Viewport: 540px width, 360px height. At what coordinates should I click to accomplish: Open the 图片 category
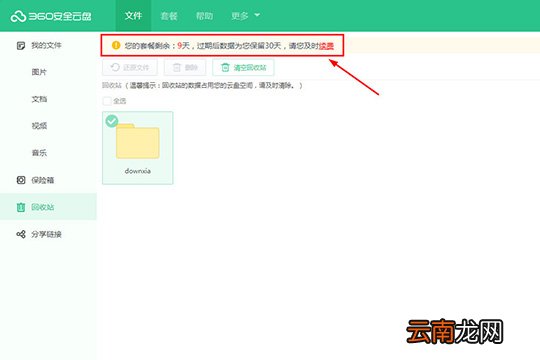tap(39, 72)
